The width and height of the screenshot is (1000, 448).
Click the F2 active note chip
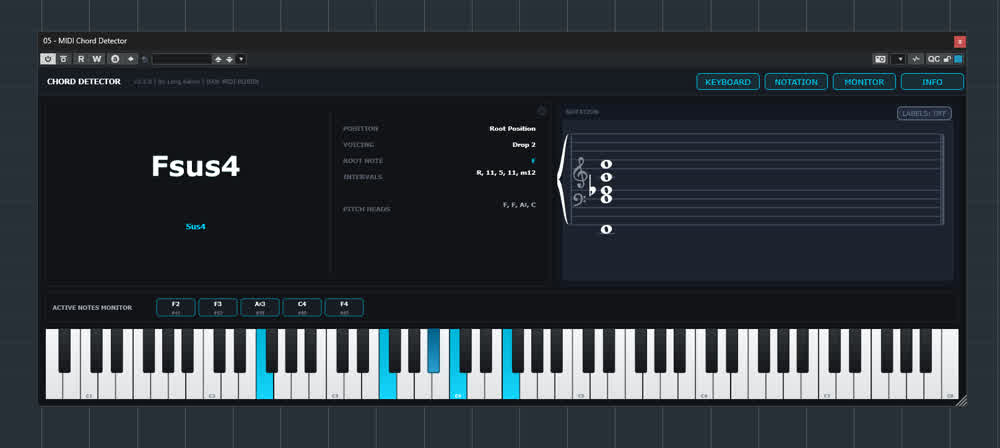[x=175, y=308]
